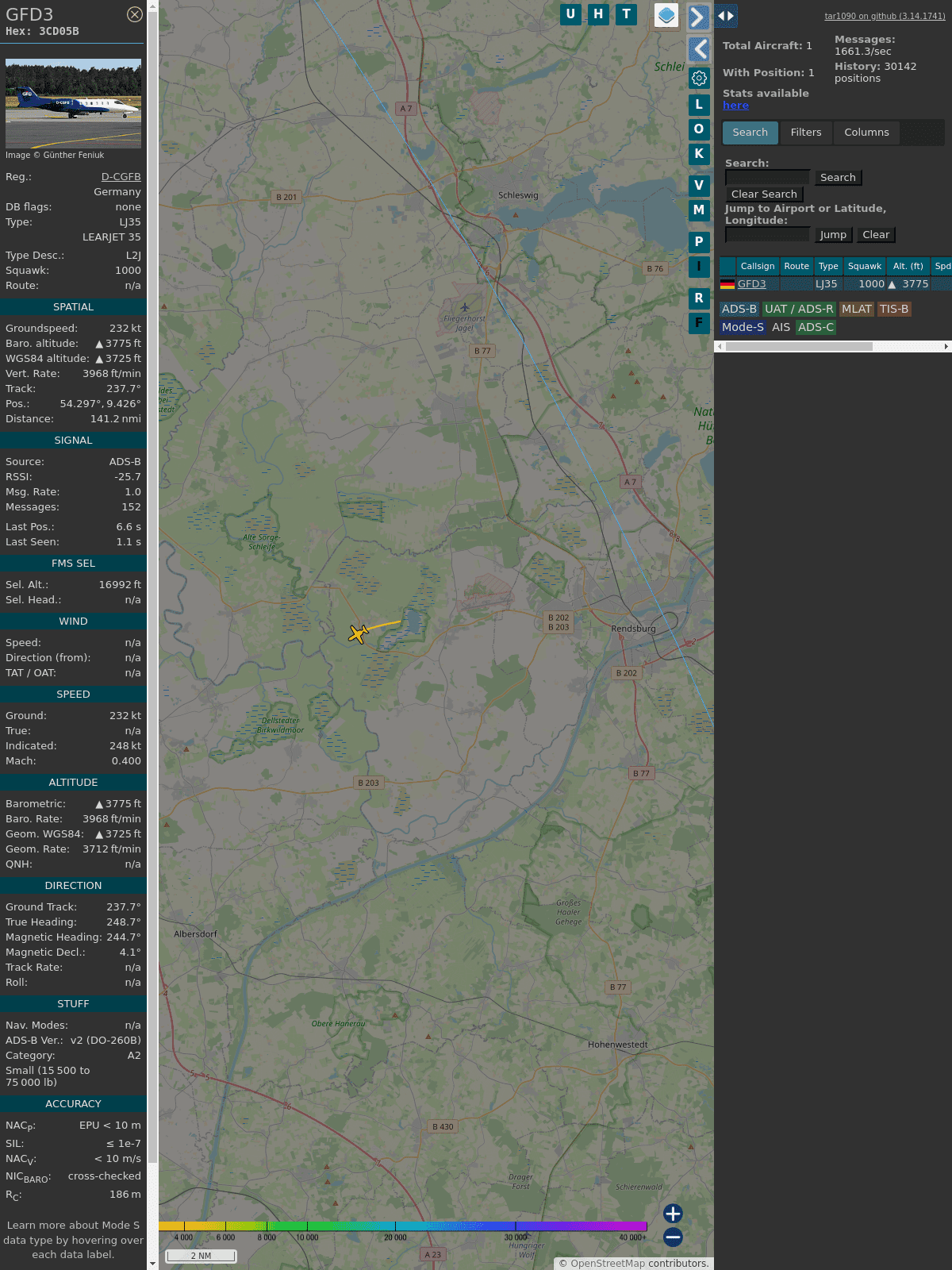Image resolution: width=952 pixels, height=1270 pixels.
Task: Toggle the K map button
Action: tap(699, 154)
